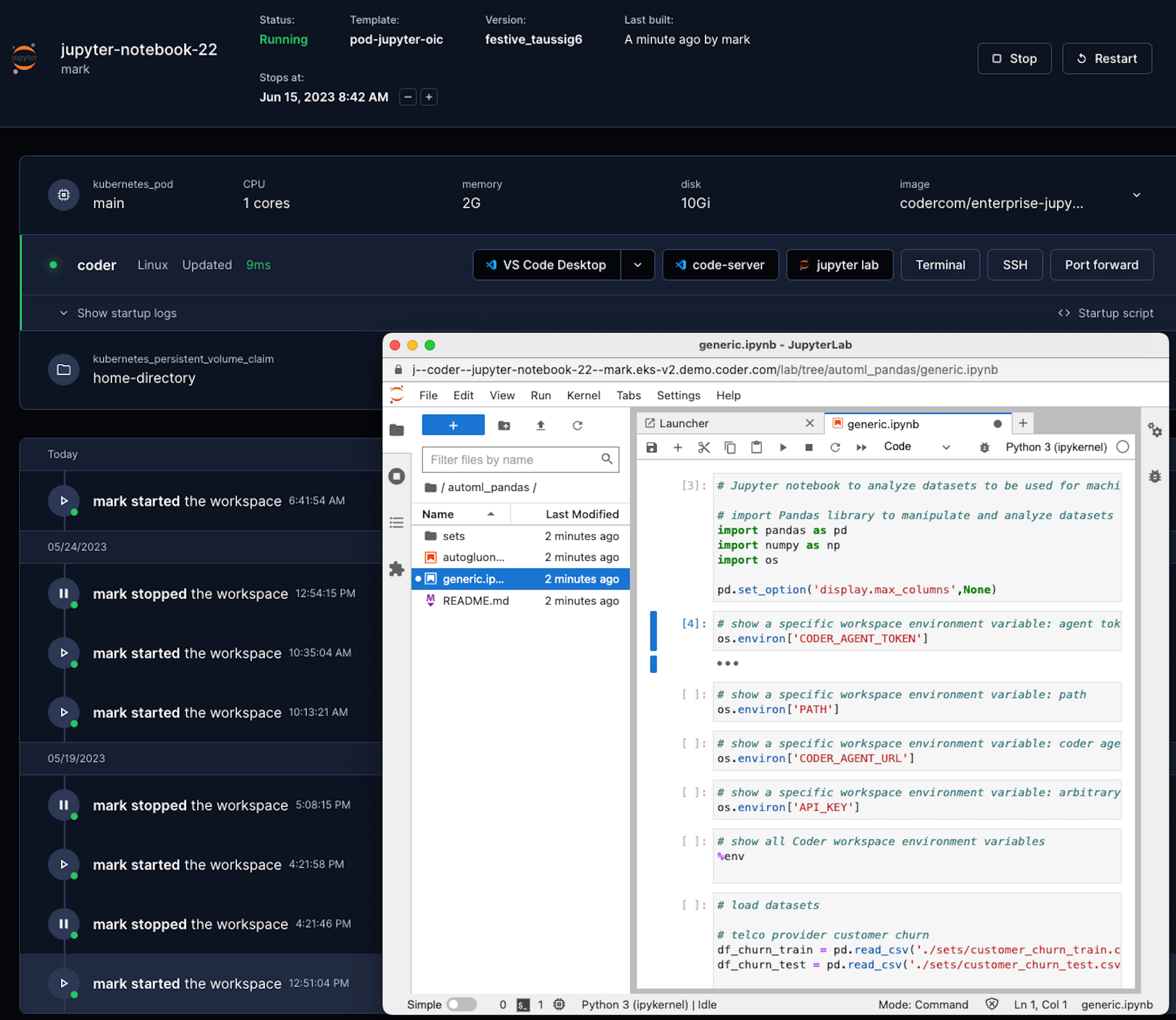Paste cell from clipboard icon
Screen dimensions: 1176x1020
756,447
